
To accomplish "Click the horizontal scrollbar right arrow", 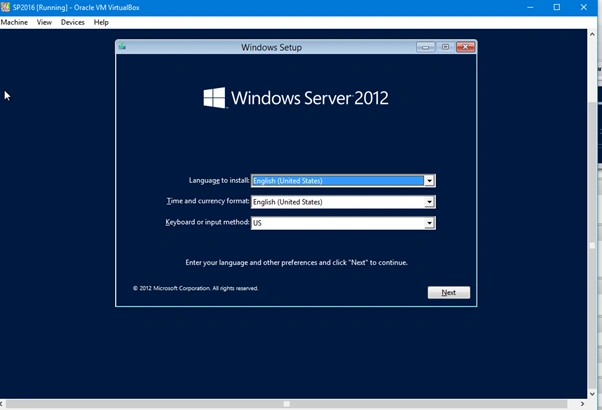I will click(x=582, y=404).
